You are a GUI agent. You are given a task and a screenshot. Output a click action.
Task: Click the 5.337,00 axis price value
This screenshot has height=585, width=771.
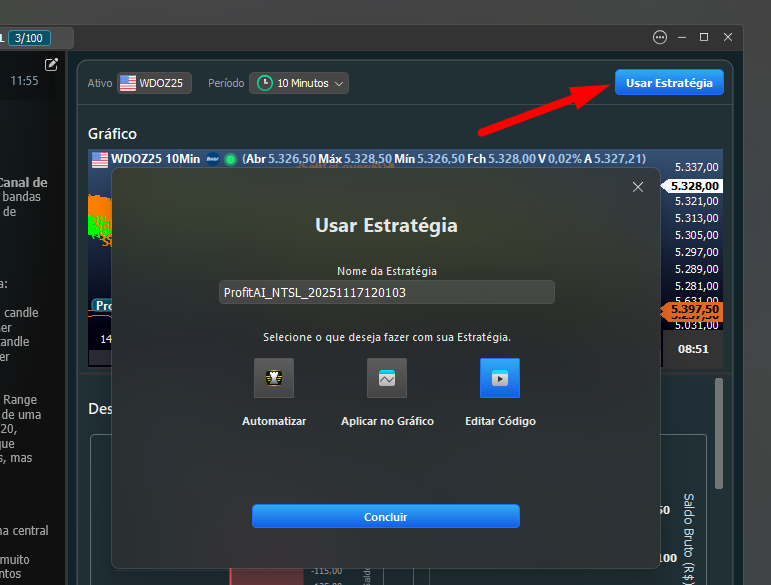click(696, 167)
